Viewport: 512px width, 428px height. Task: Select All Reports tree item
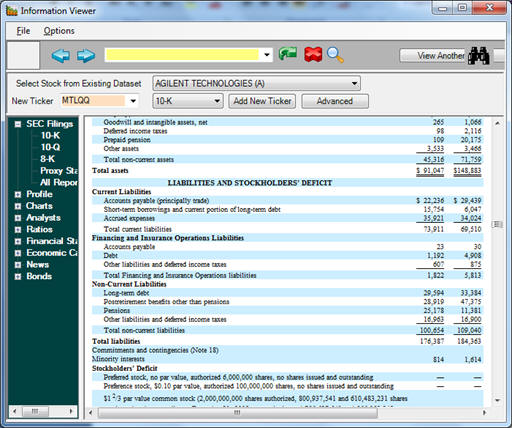coord(59,182)
